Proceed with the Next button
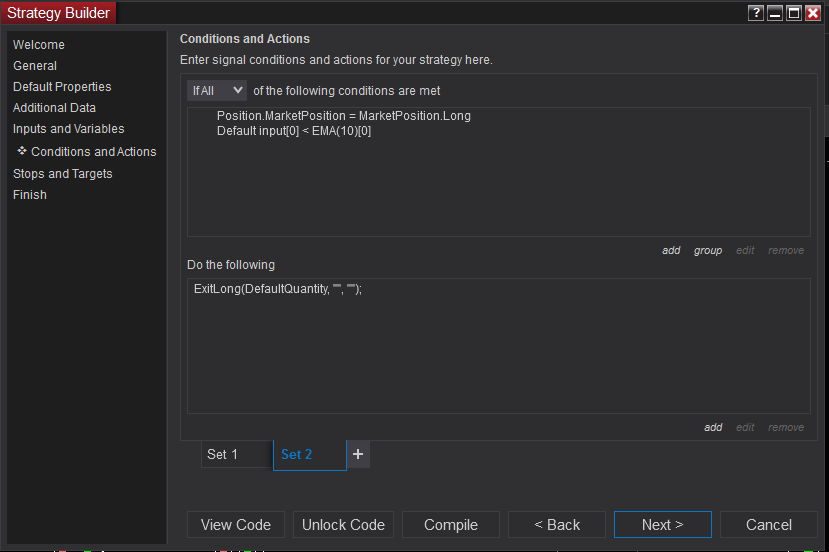 click(x=663, y=525)
